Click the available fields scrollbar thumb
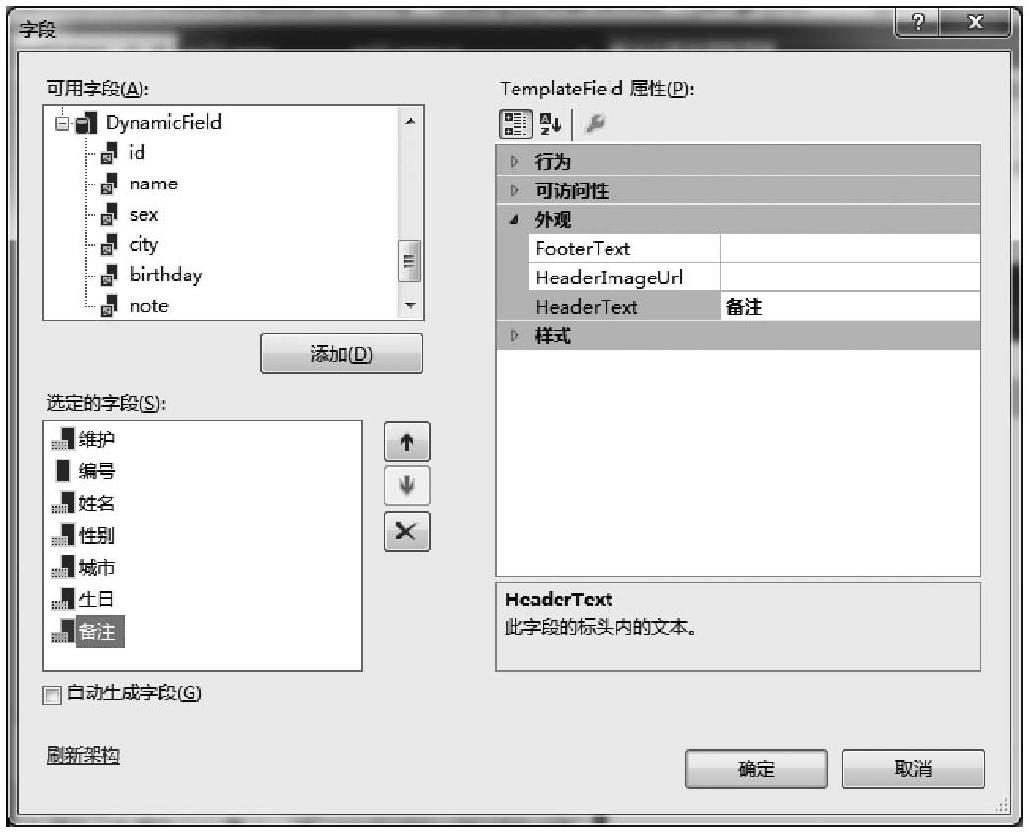The image size is (1030, 832). pos(411,261)
